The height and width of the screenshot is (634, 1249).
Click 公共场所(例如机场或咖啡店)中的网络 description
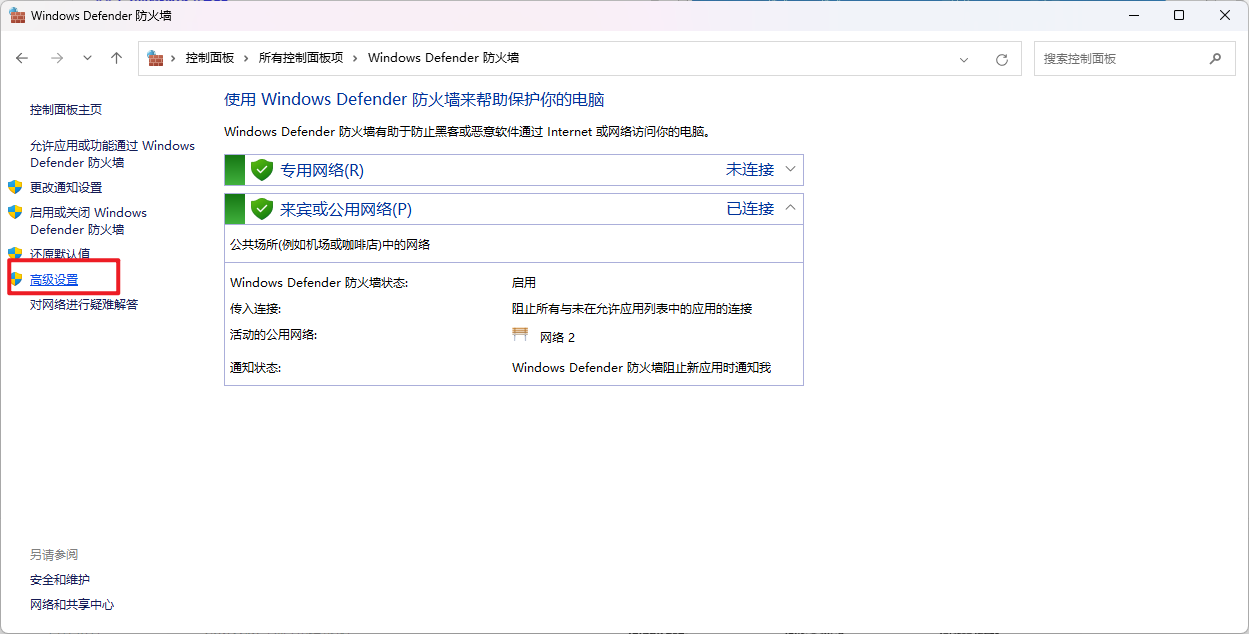point(330,244)
